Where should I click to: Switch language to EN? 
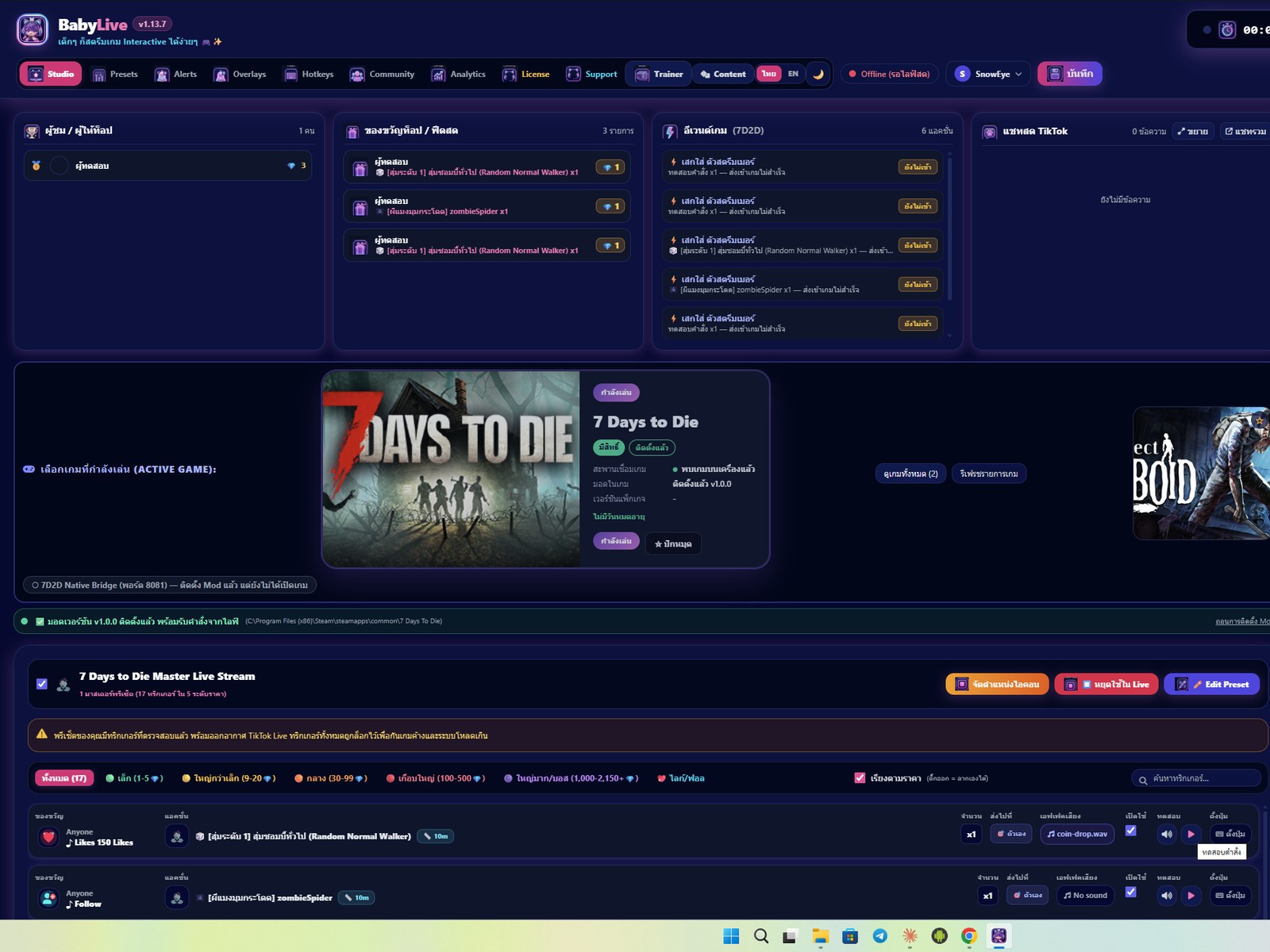[793, 74]
